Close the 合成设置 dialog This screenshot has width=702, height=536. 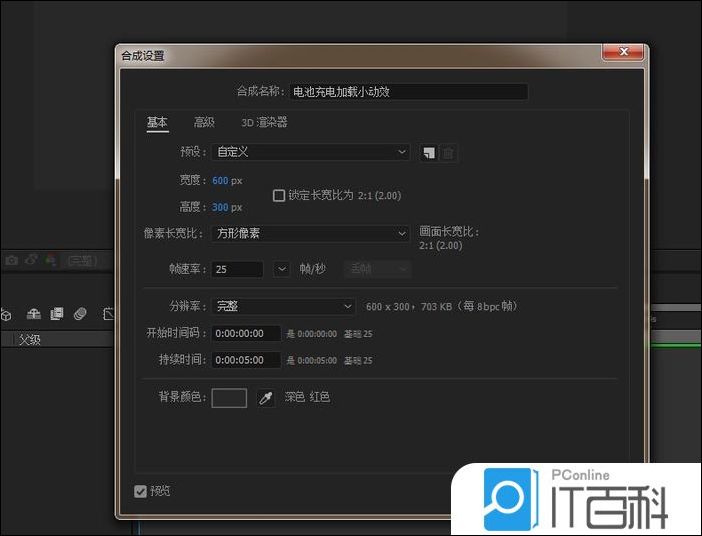pos(623,51)
